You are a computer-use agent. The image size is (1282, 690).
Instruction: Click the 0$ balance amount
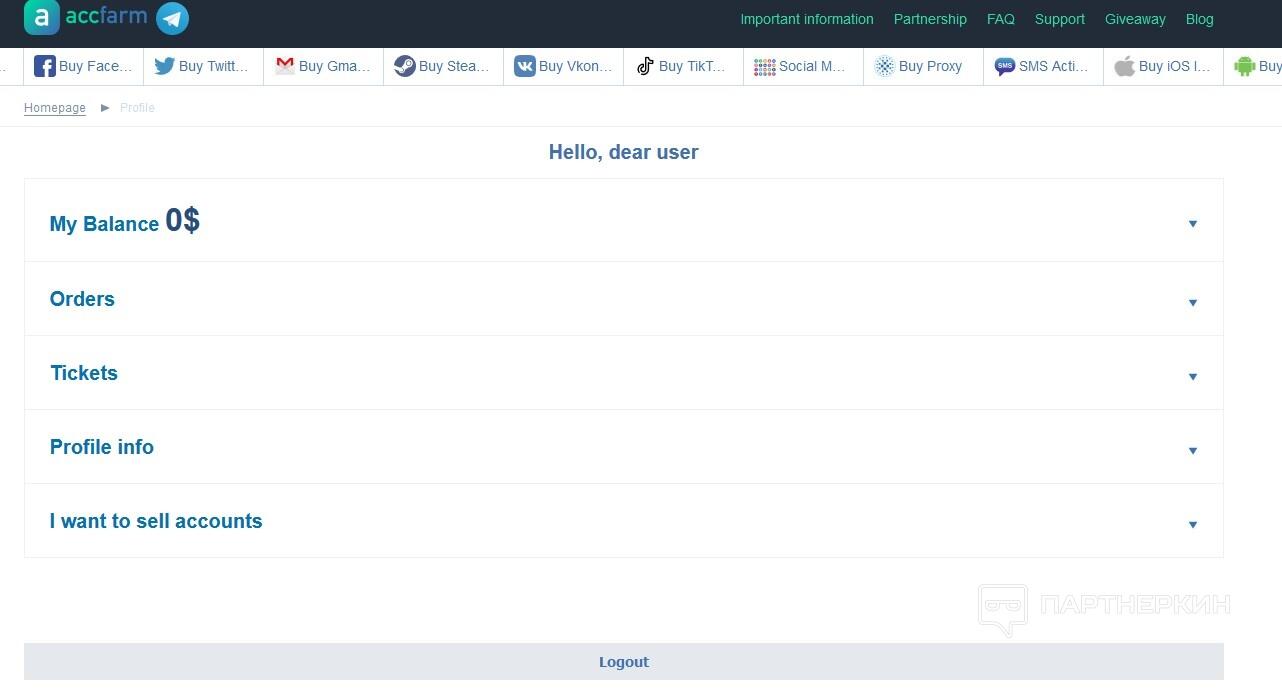point(183,220)
